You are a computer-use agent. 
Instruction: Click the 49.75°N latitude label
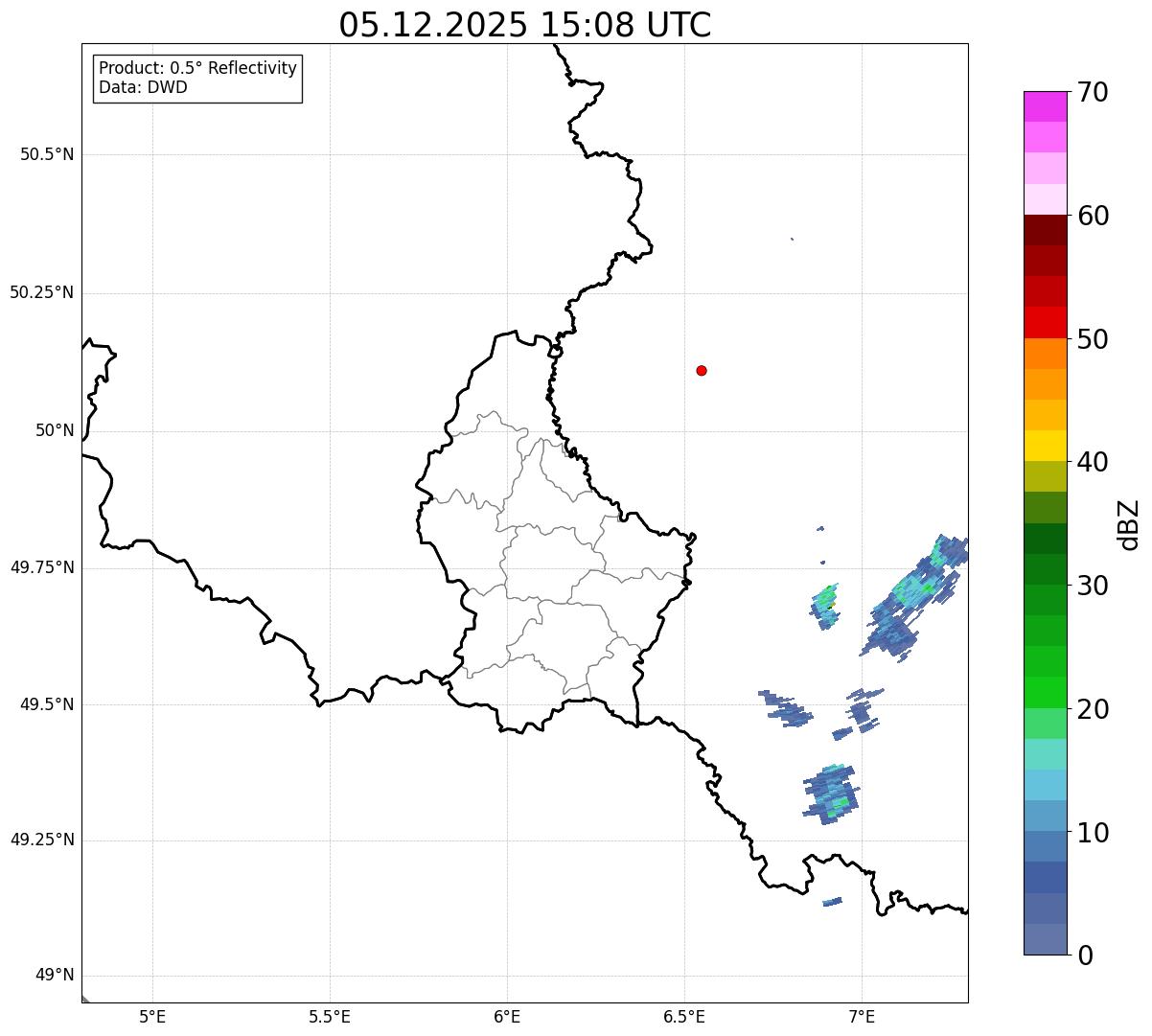pyautogui.click(x=42, y=567)
